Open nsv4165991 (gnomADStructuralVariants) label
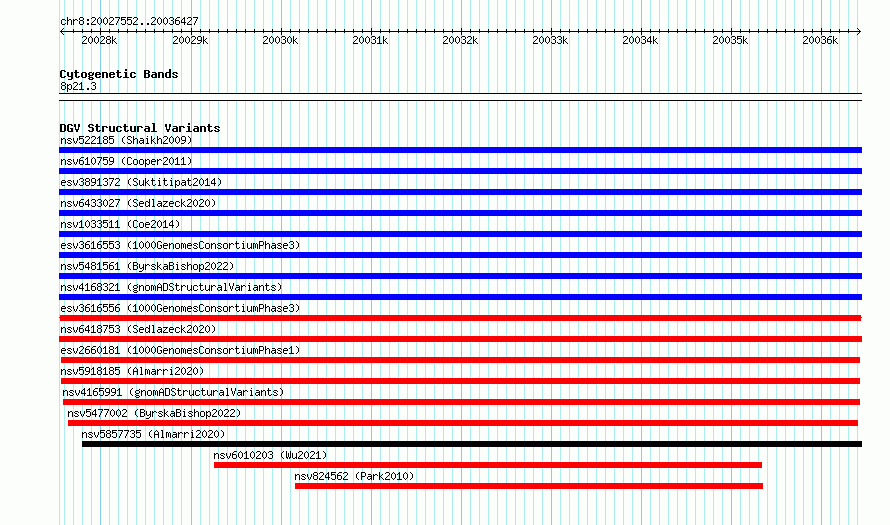 pos(173,392)
